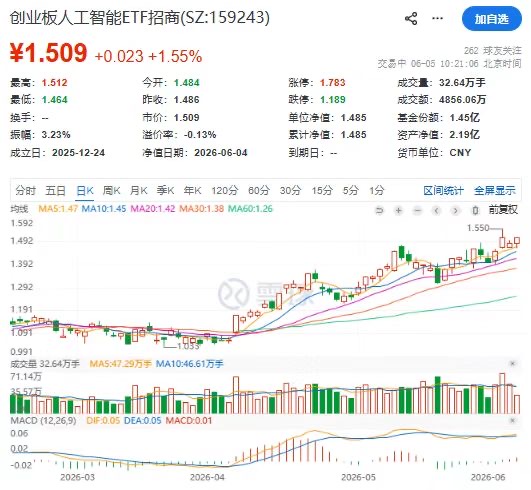This screenshot has height=490, width=531.
Task: Click the 溢价率 value -0.13%
Action: point(200,135)
